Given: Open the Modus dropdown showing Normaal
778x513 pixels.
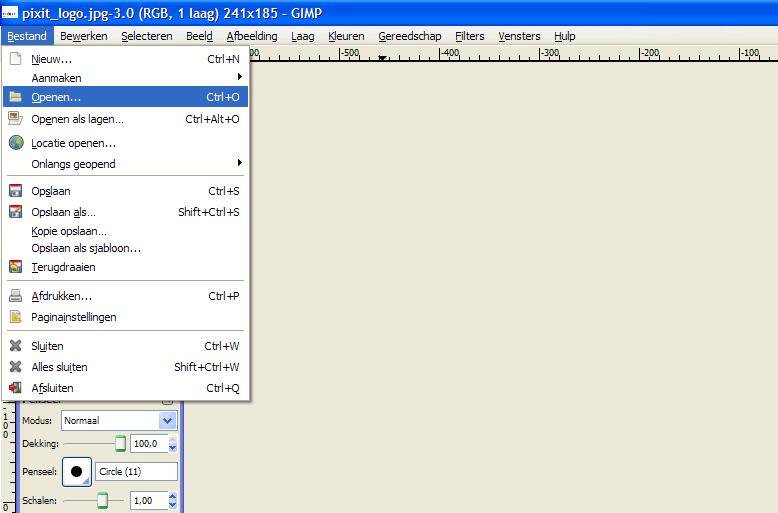Looking at the screenshot, I should pyautogui.click(x=119, y=421).
